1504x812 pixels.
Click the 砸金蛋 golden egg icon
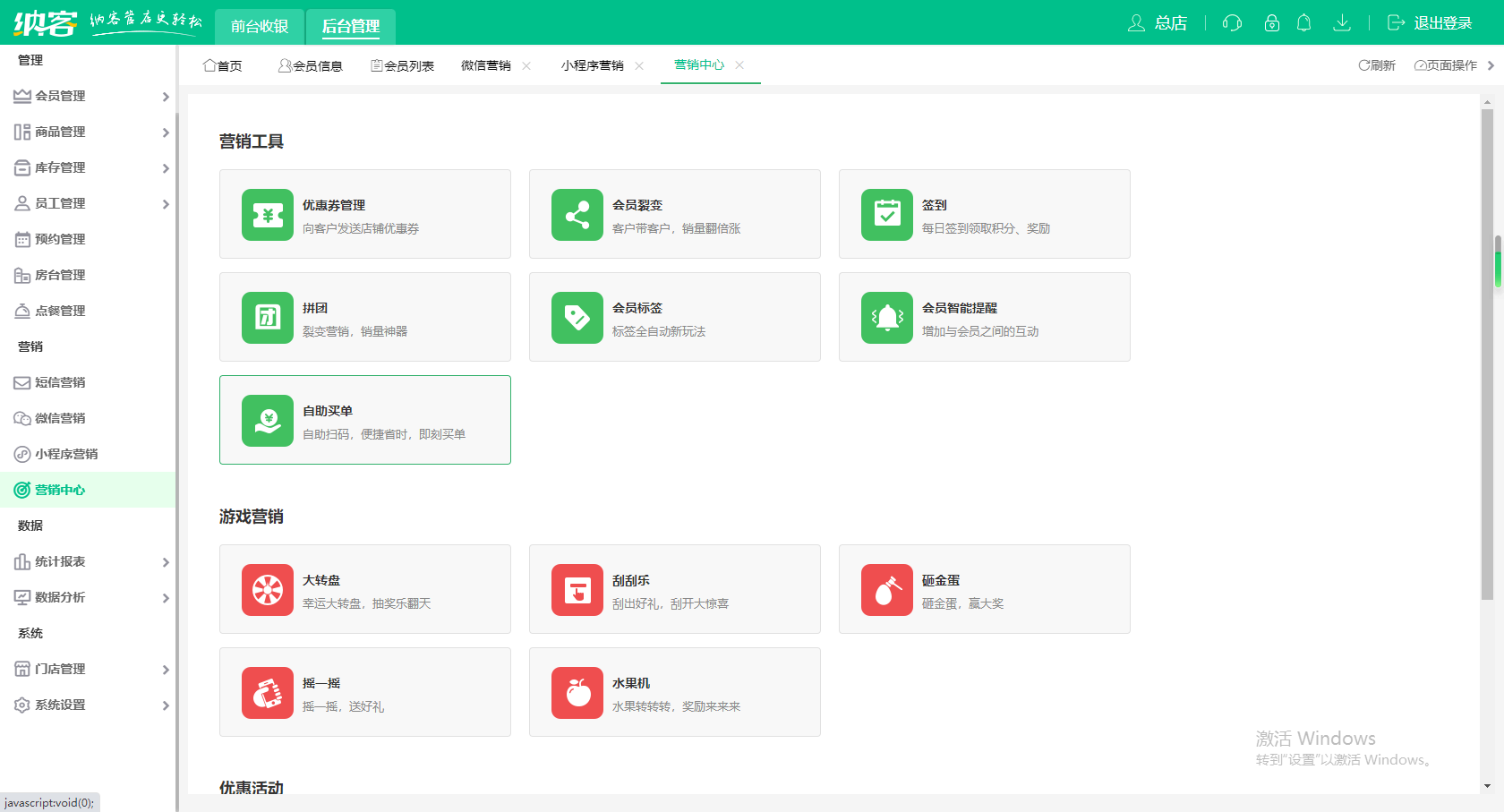click(886, 590)
